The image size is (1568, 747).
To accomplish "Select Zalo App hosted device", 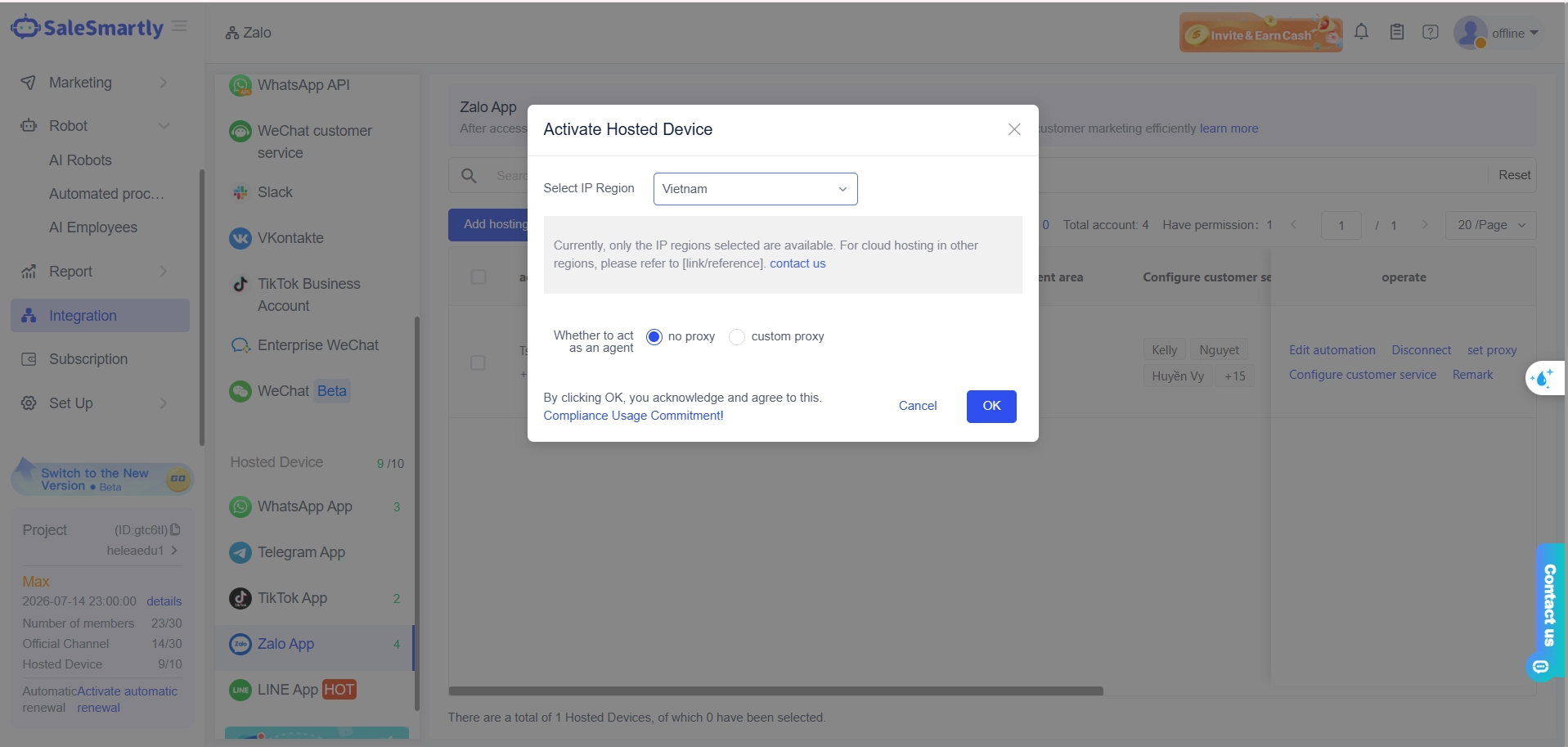I will 315,644.
